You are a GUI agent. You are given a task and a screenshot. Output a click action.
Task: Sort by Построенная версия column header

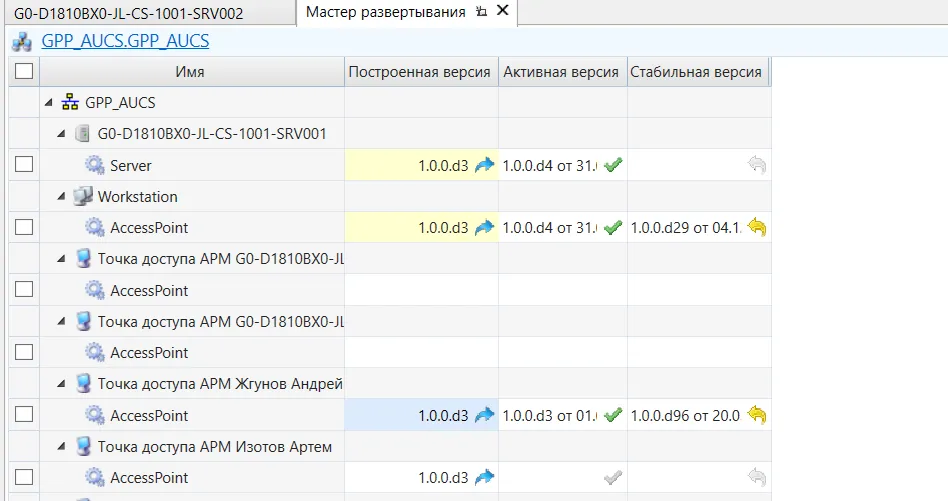pos(420,72)
